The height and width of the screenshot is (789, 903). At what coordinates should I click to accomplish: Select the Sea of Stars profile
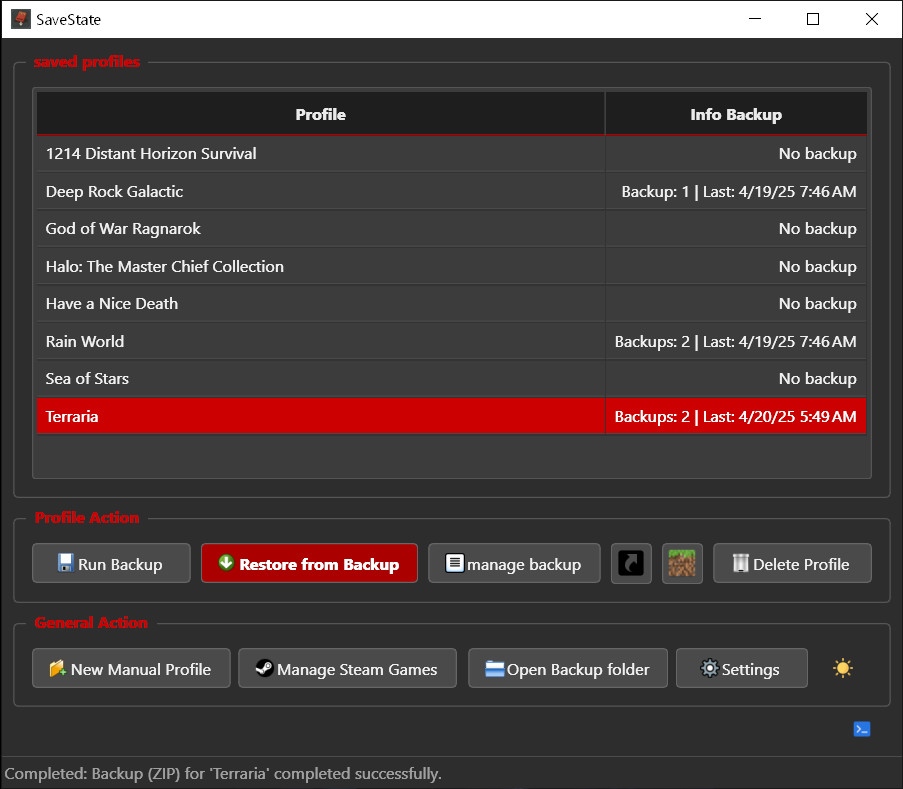321,378
